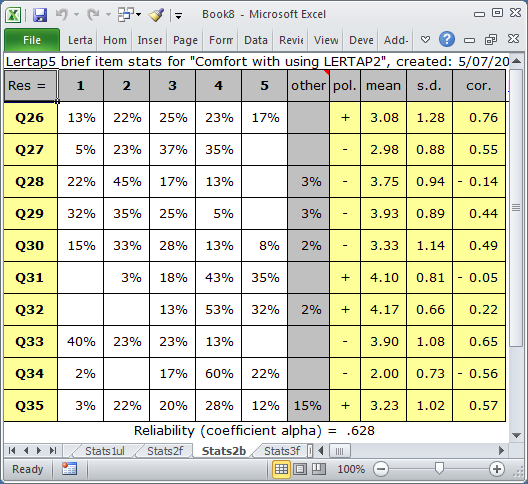Switch to Page Layout view
The width and height of the screenshot is (528, 484).
tap(300, 469)
